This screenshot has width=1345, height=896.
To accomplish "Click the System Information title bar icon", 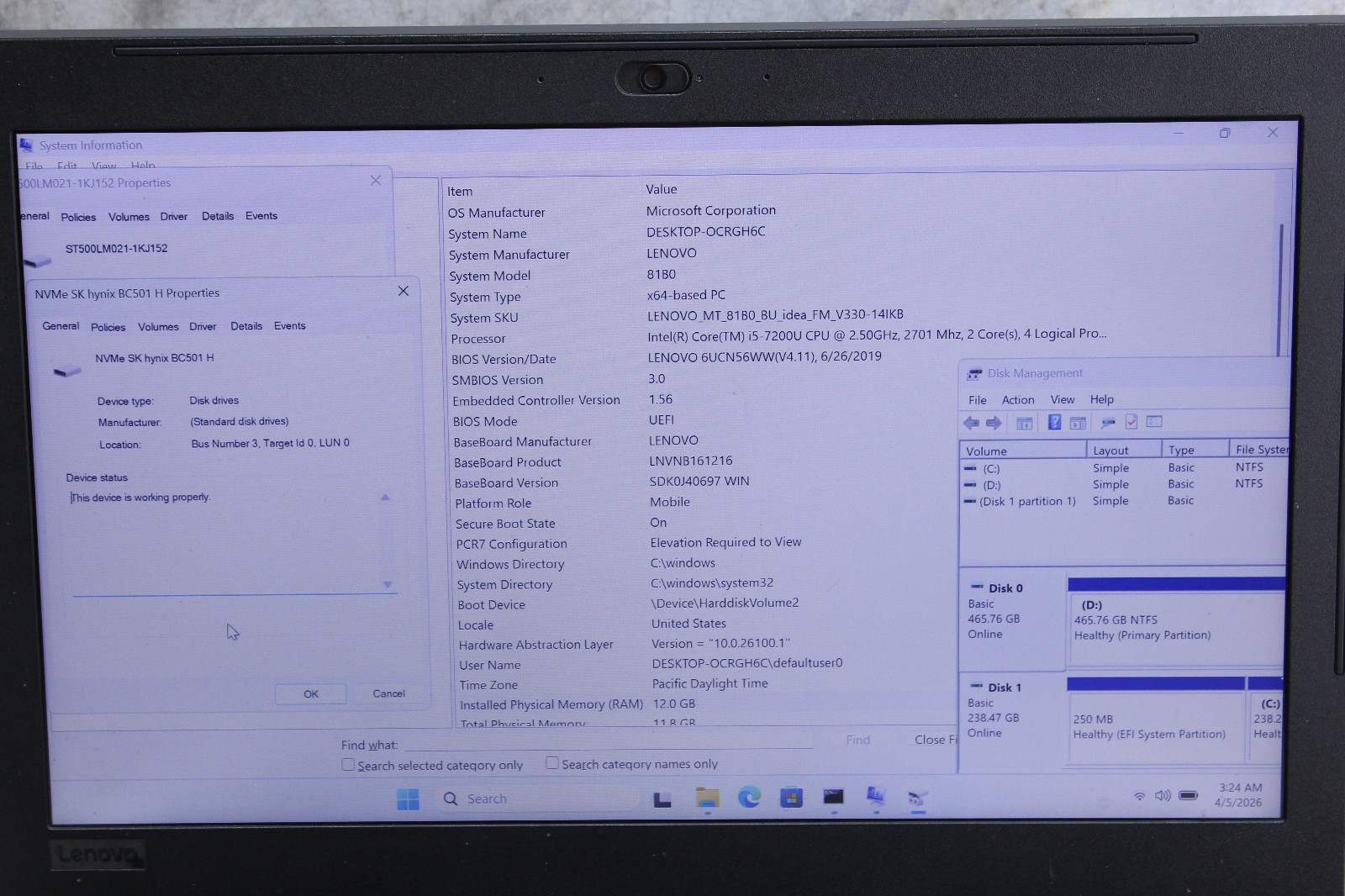I will click(26, 145).
